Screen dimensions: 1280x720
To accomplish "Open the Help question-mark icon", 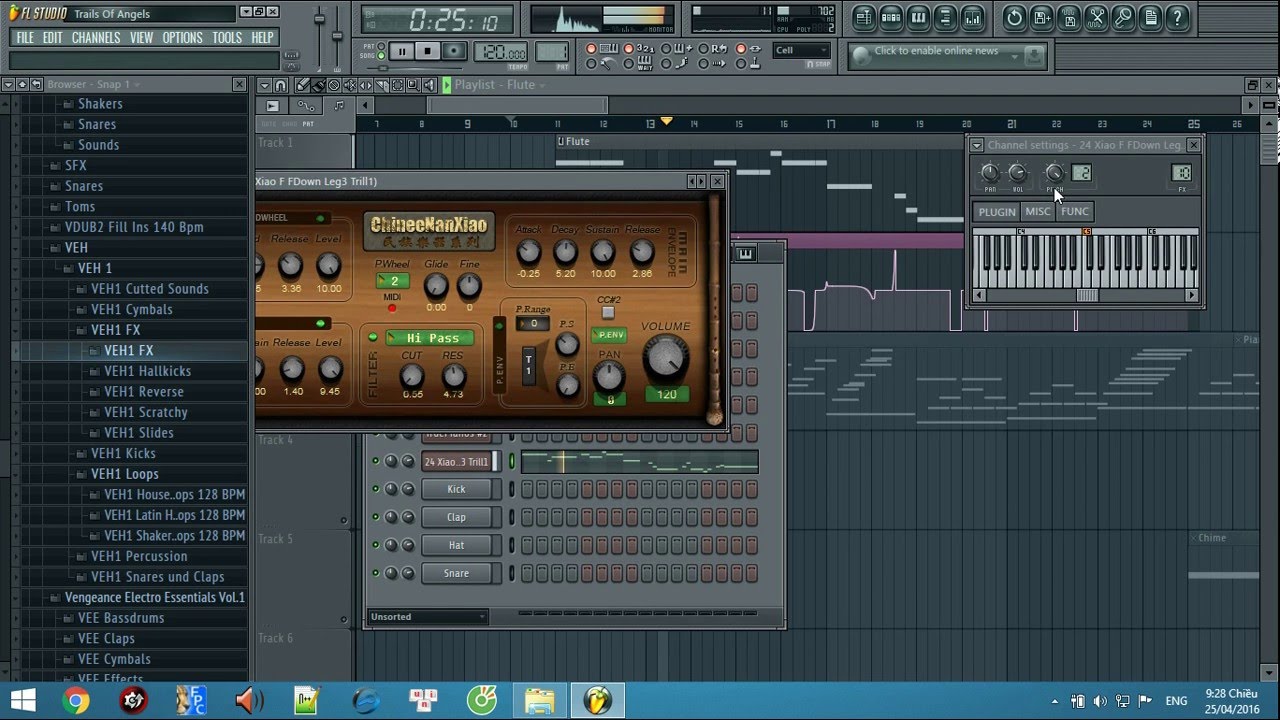I will tap(1179, 17).
